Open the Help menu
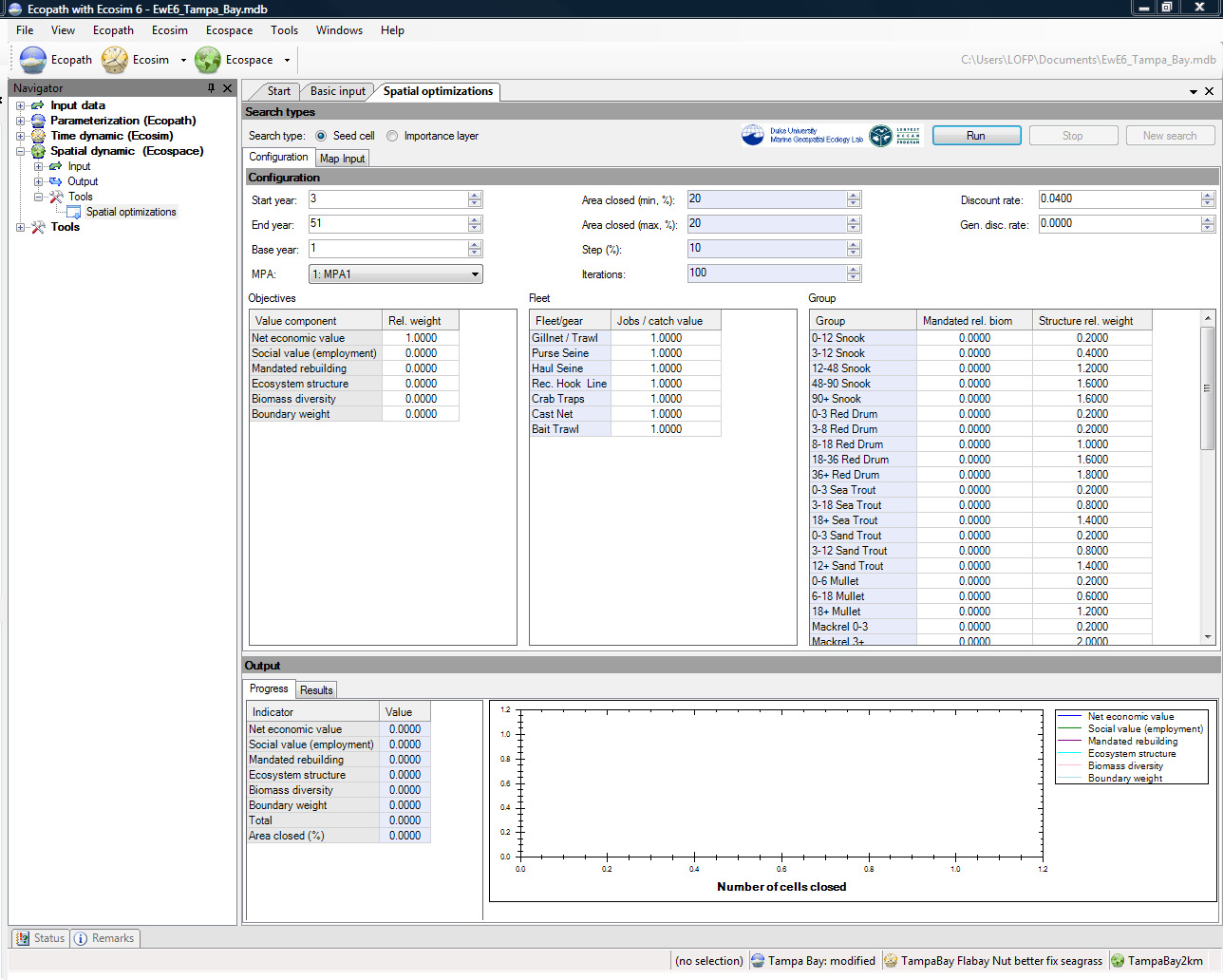The width and height of the screenshot is (1223, 980). pyautogui.click(x=392, y=30)
